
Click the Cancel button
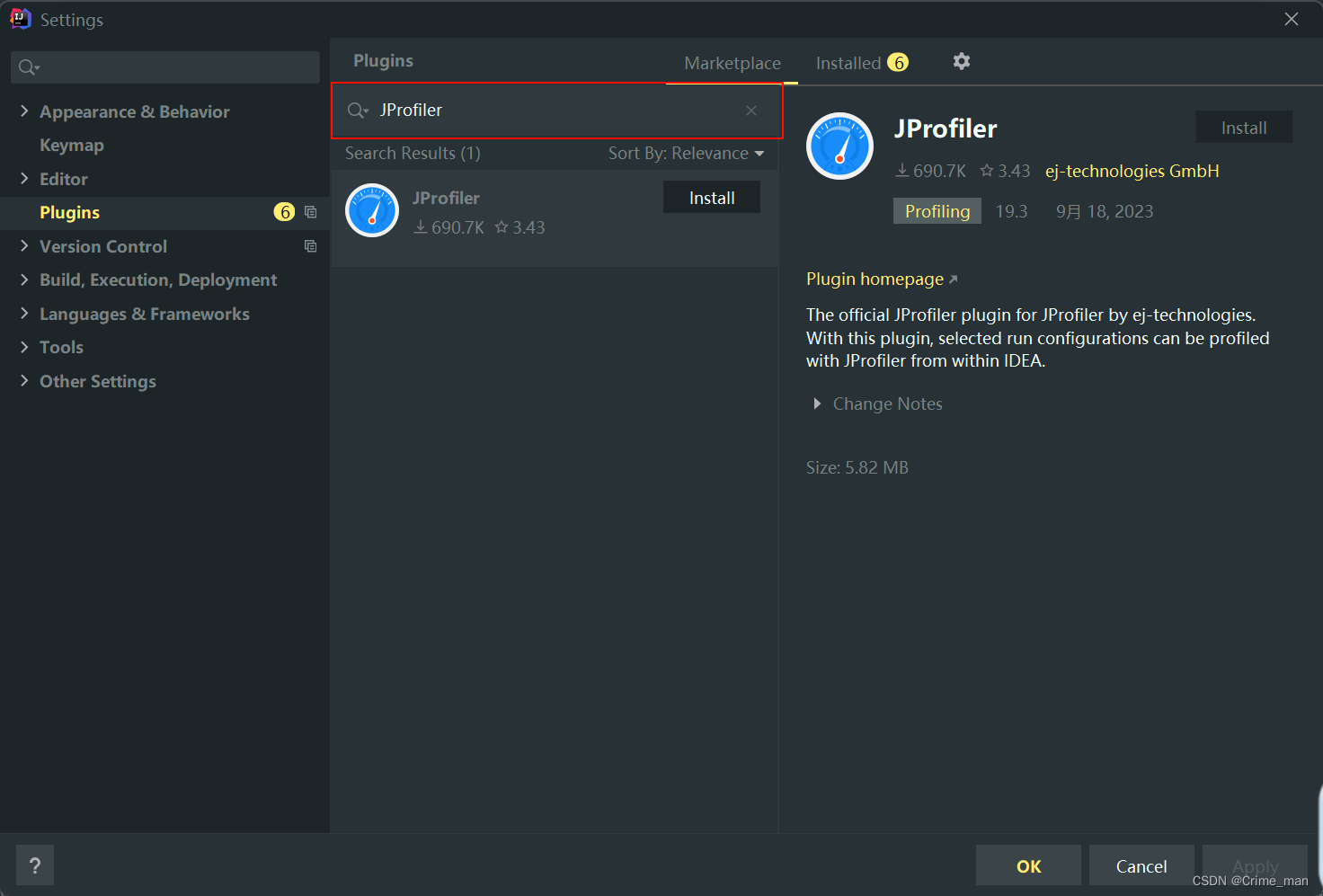[x=1141, y=865]
